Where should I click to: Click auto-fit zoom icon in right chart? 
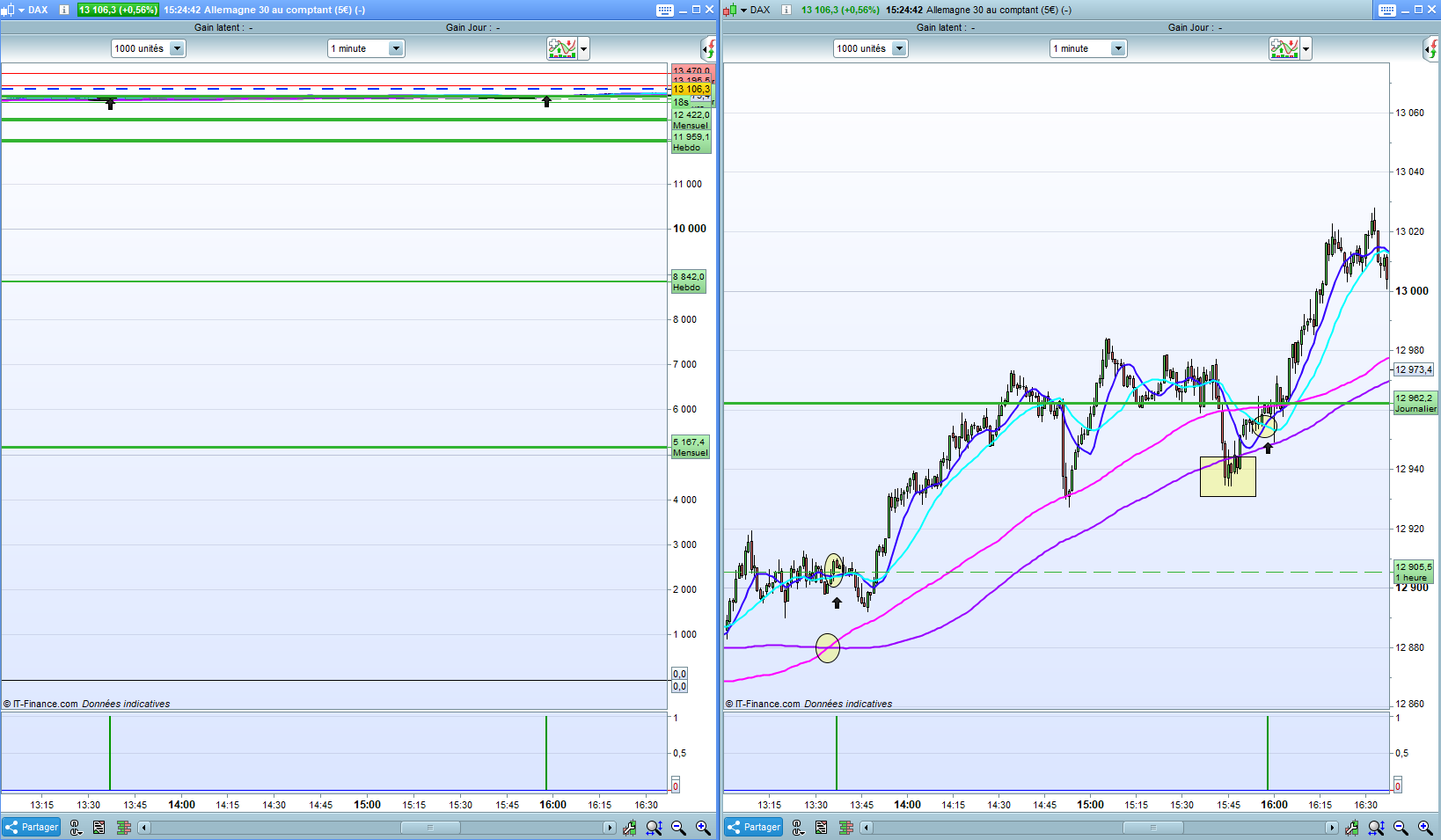pos(1376,828)
